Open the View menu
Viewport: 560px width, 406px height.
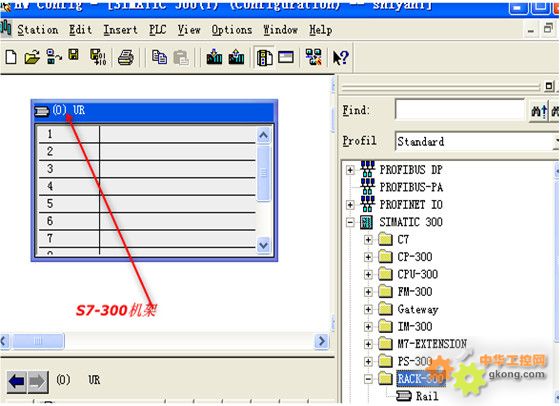189,30
